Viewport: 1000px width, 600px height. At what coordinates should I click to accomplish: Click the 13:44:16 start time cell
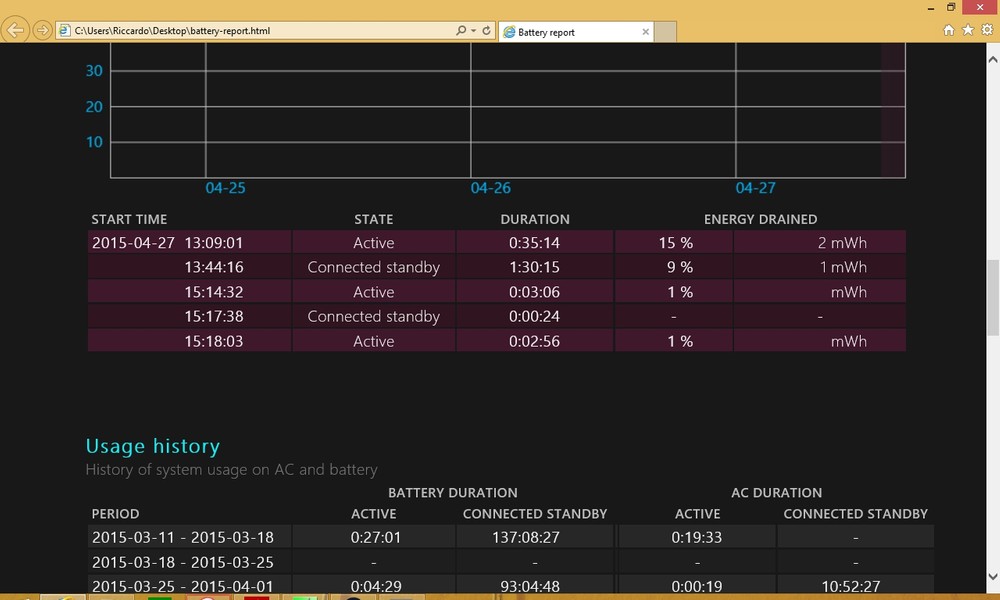[x=189, y=267]
